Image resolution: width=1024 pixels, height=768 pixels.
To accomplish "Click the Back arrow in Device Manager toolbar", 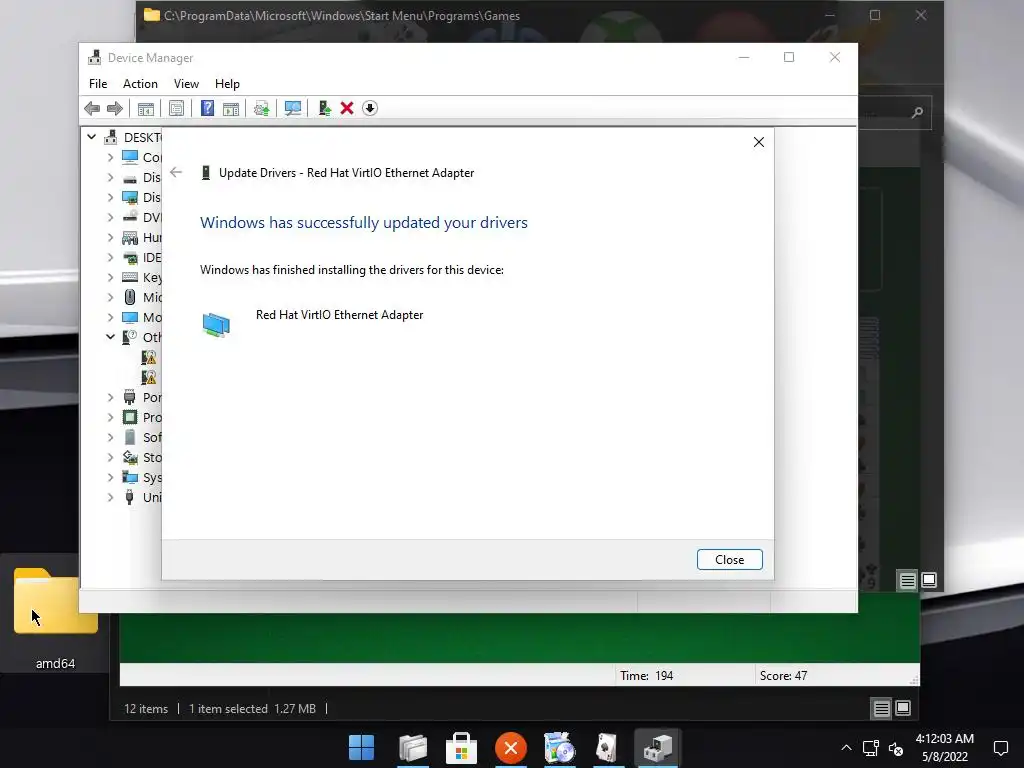I will [x=92, y=108].
